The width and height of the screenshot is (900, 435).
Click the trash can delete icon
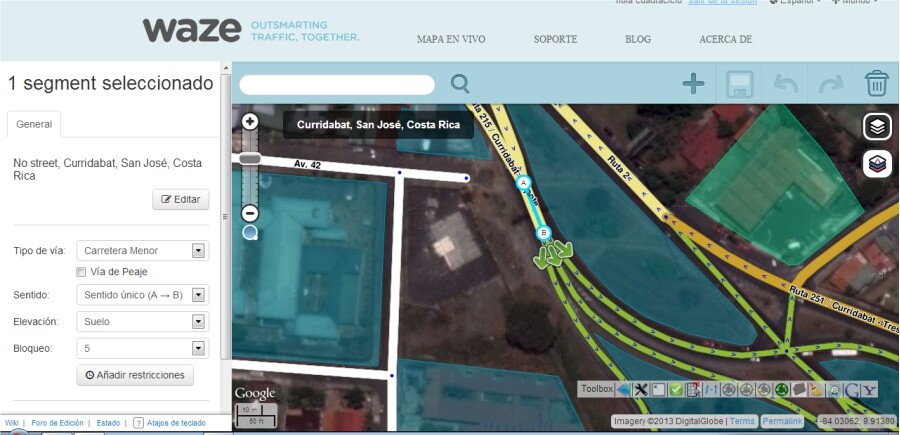tap(876, 84)
